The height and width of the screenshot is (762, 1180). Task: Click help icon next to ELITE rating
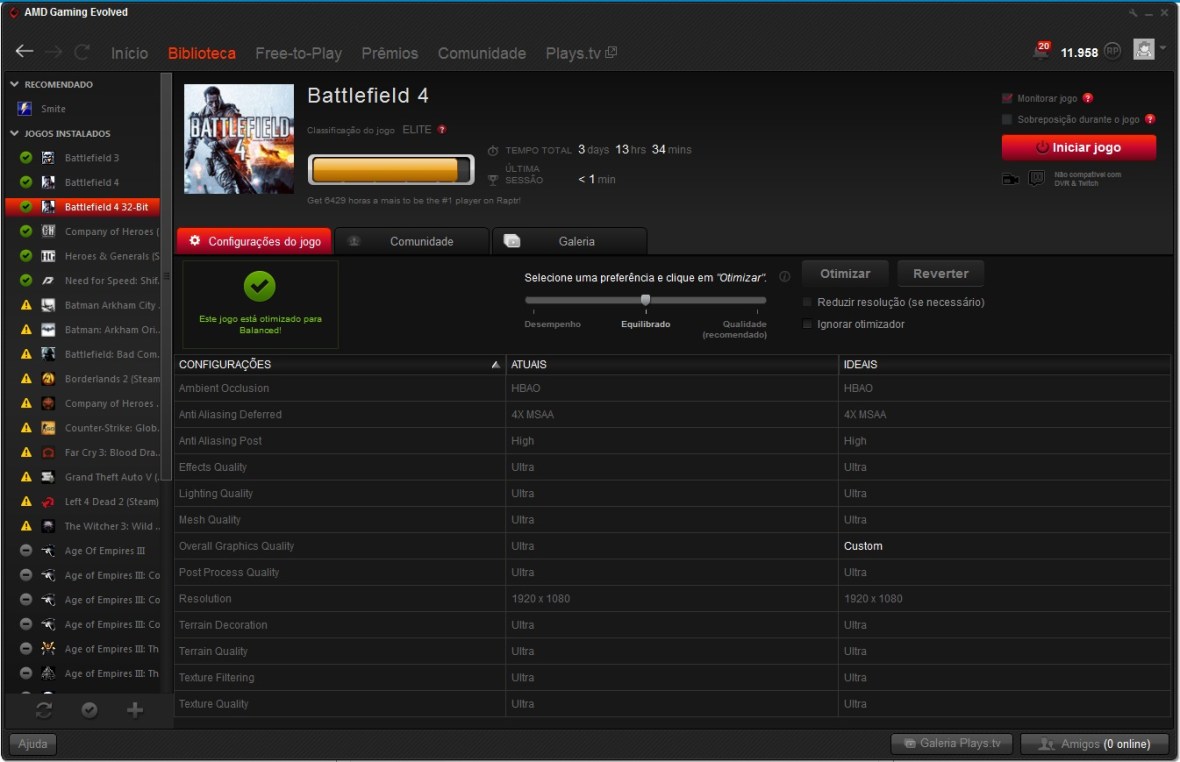click(441, 130)
